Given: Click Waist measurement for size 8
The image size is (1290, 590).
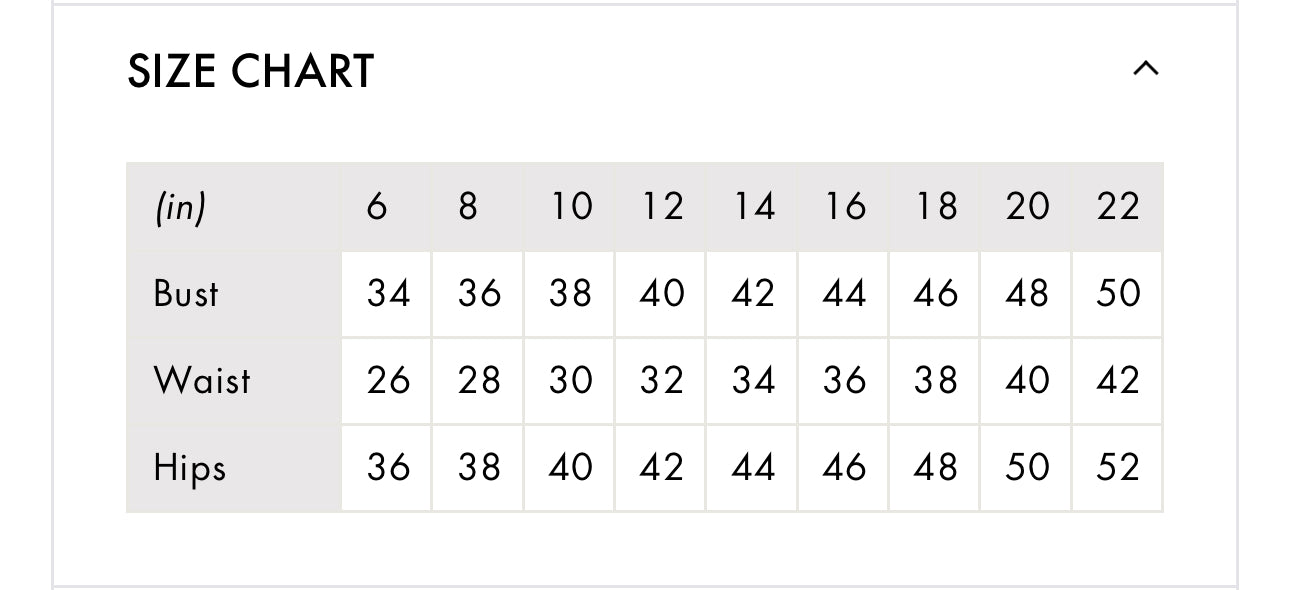Looking at the screenshot, I should [x=479, y=381].
